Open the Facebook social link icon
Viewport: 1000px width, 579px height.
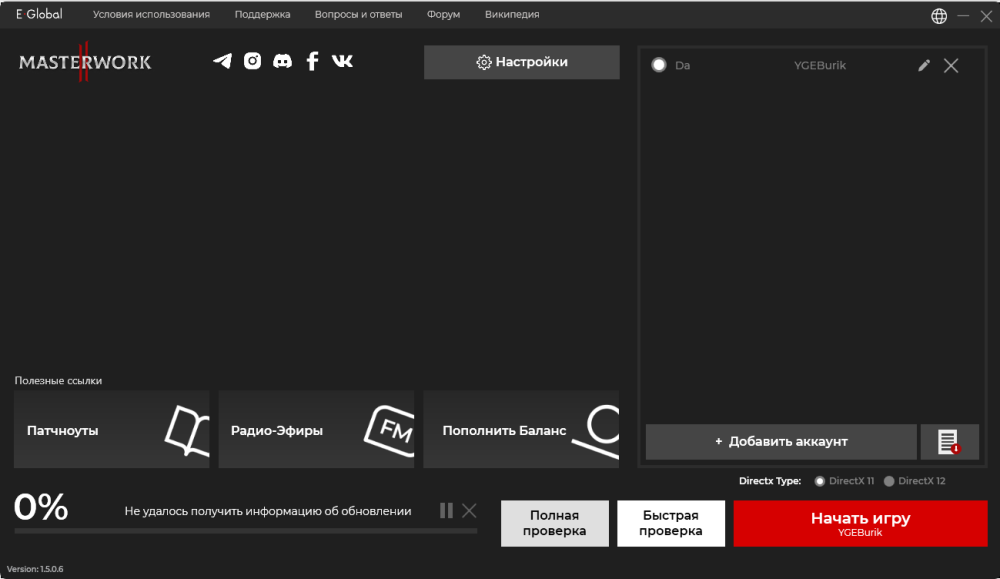coord(312,61)
